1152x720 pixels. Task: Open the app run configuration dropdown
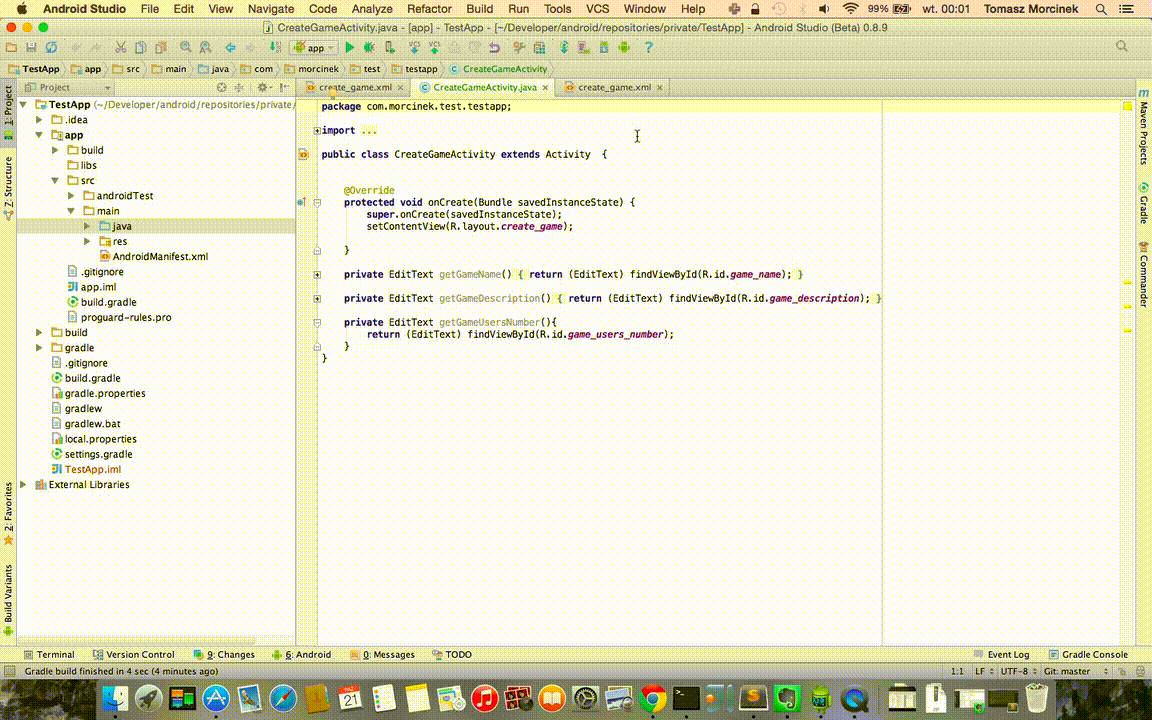[315, 47]
